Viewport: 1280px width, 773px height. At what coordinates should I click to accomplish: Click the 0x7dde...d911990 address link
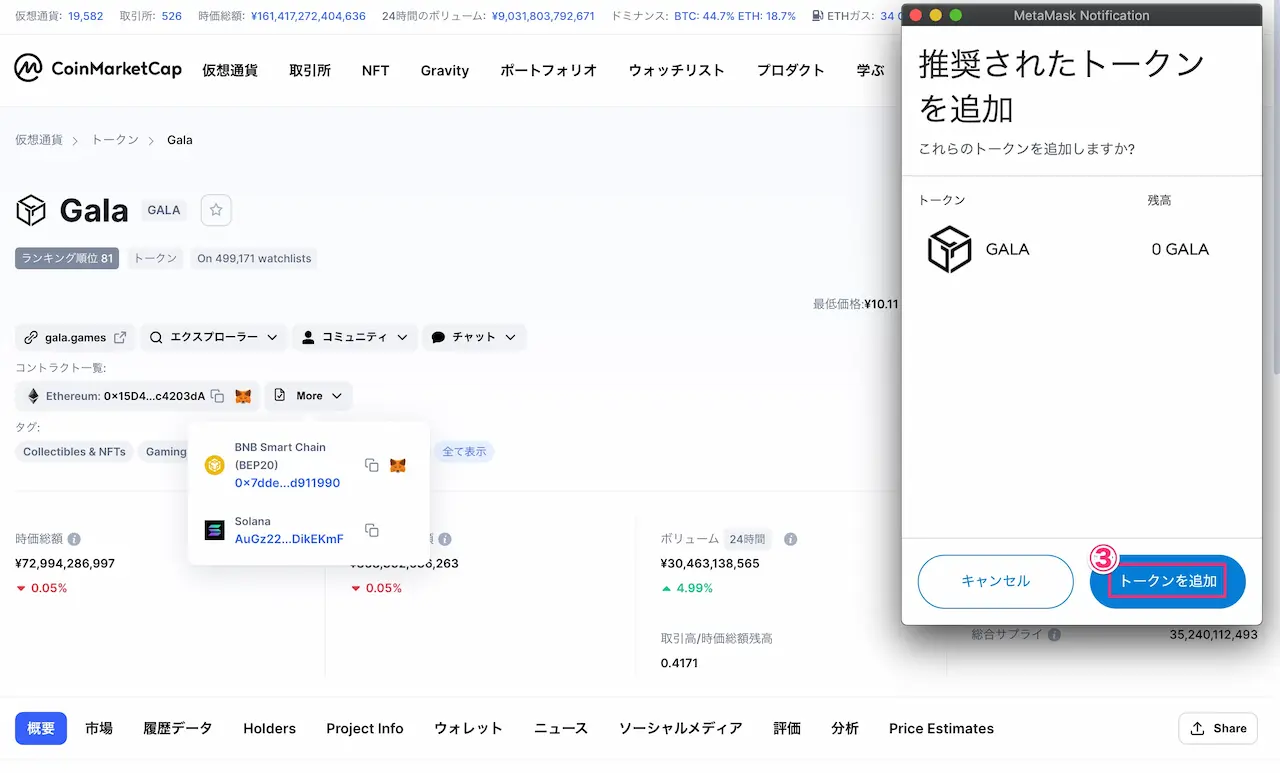coord(287,483)
